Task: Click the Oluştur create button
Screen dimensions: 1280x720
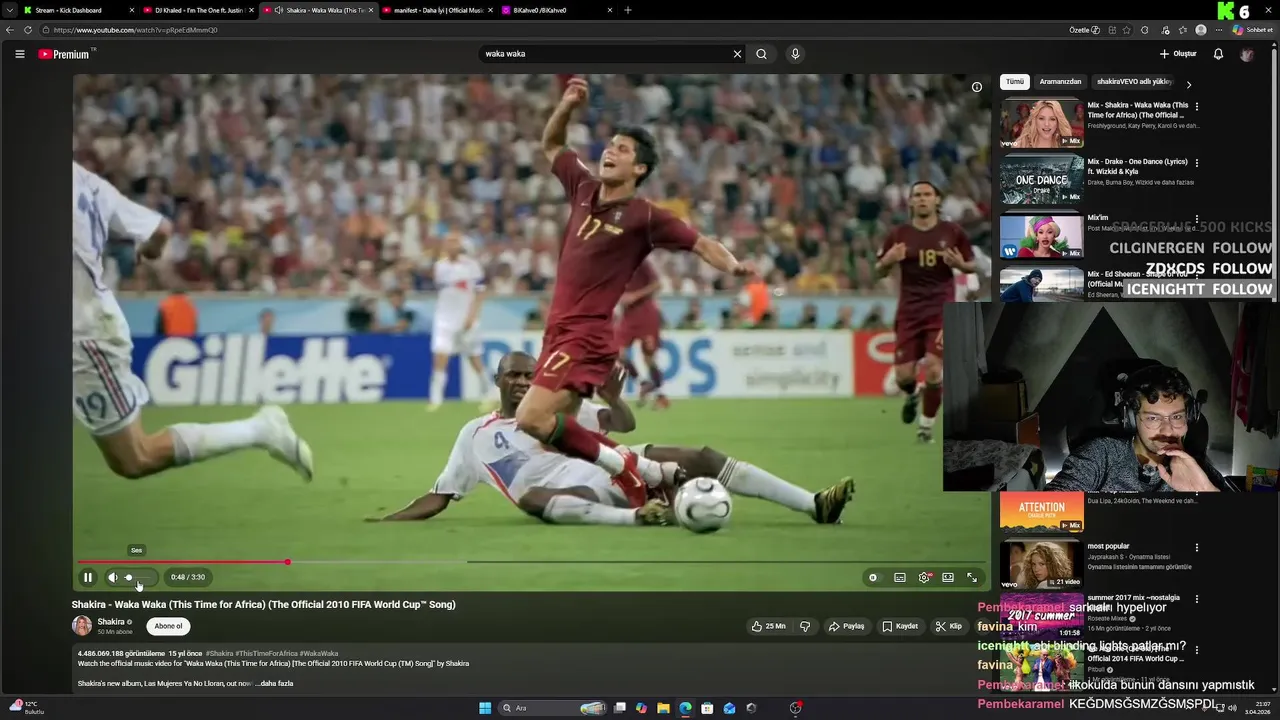Action: point(1178,54)
